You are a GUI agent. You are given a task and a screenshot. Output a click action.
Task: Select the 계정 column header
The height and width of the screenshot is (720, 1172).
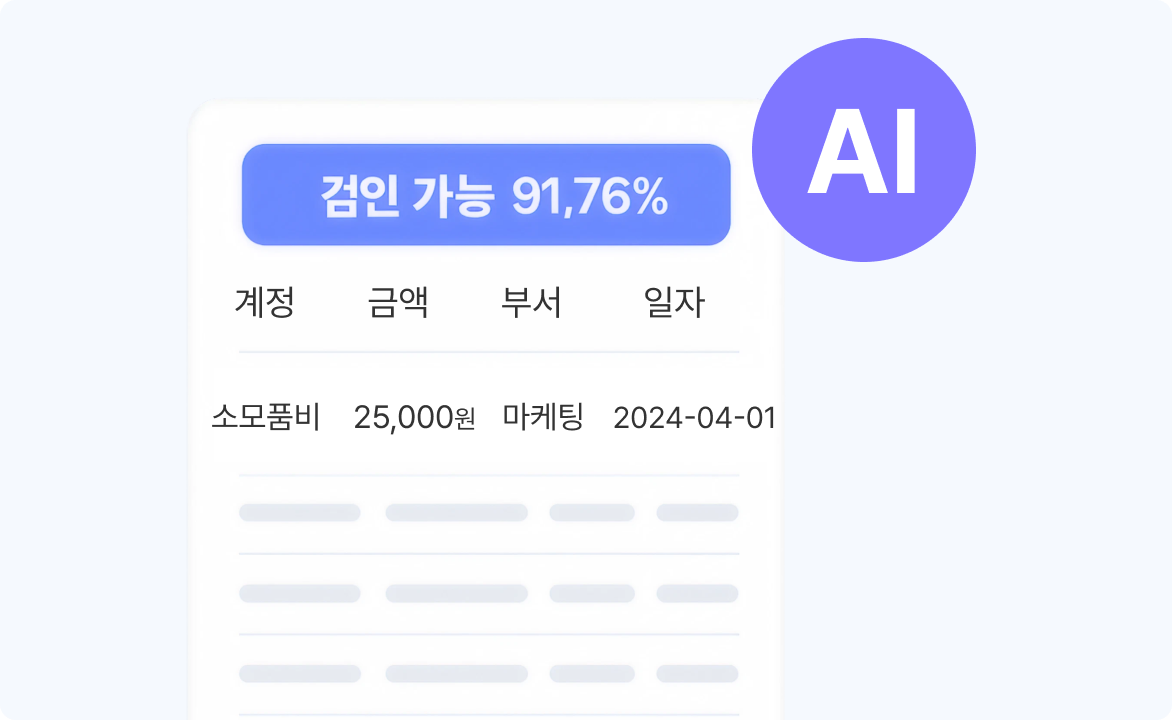coord(265,302)
